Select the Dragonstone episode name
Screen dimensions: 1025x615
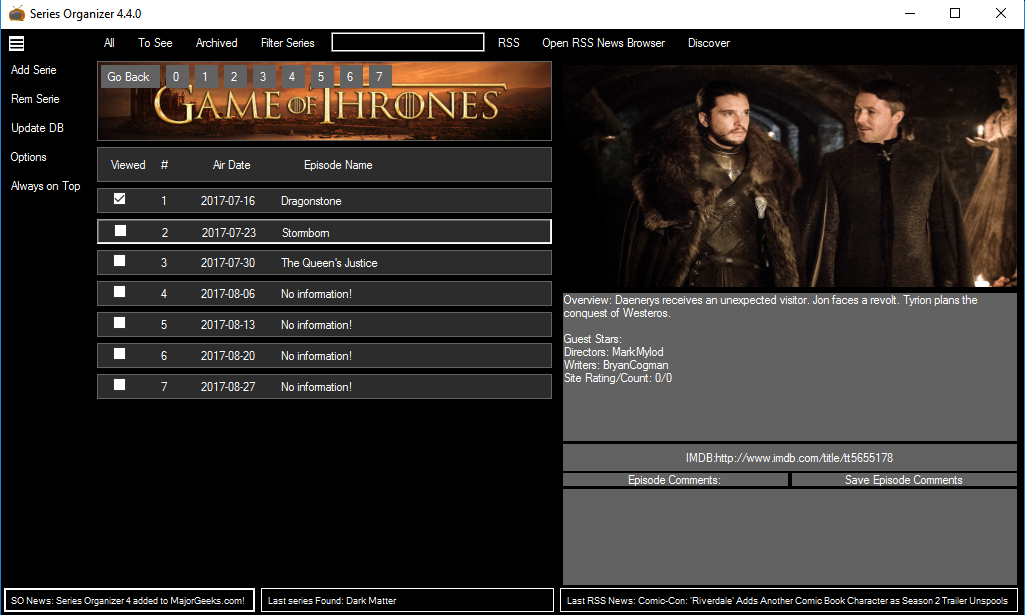tap(311, 201)
